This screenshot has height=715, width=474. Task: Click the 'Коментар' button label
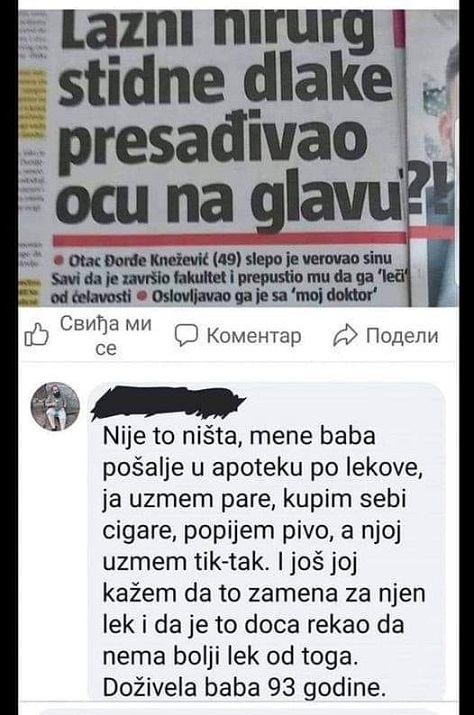[254, 336]
